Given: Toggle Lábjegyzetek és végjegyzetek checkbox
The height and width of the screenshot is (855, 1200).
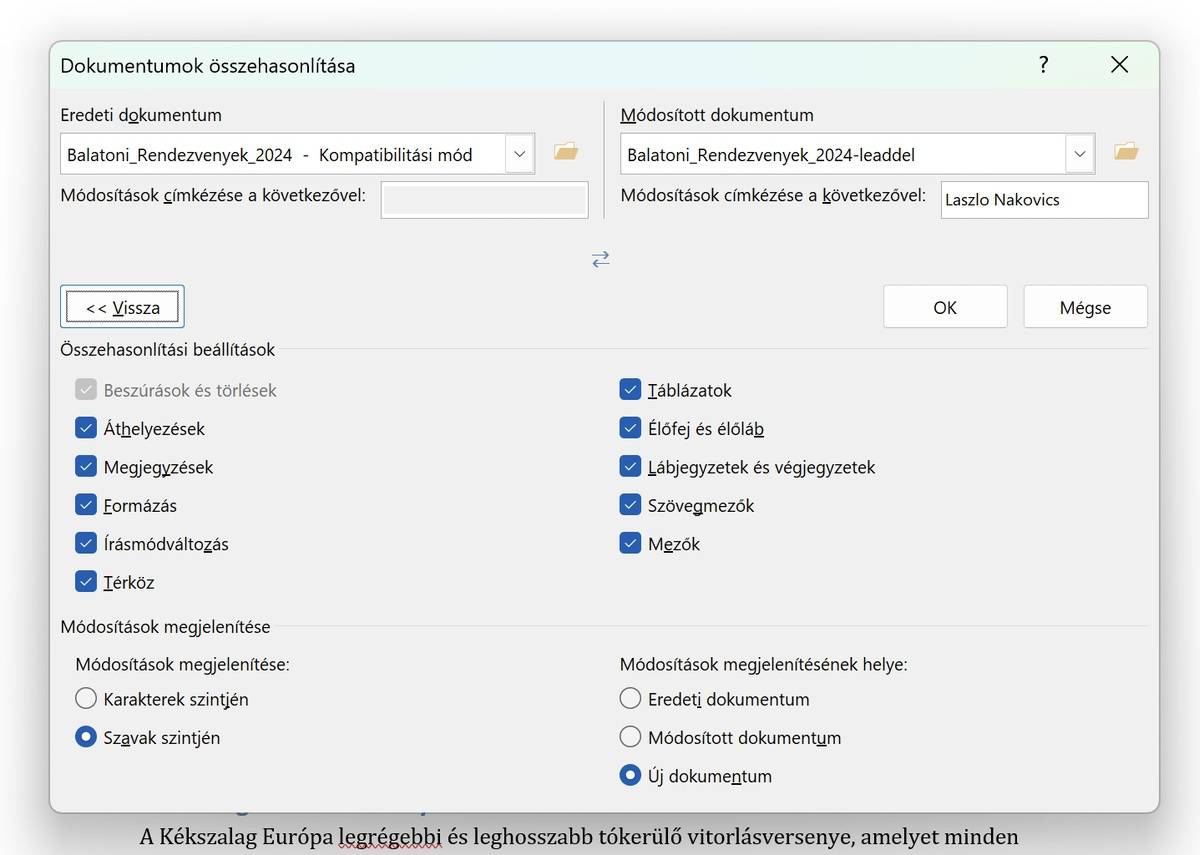Looking at the screenshot, I should pos(630,467).
